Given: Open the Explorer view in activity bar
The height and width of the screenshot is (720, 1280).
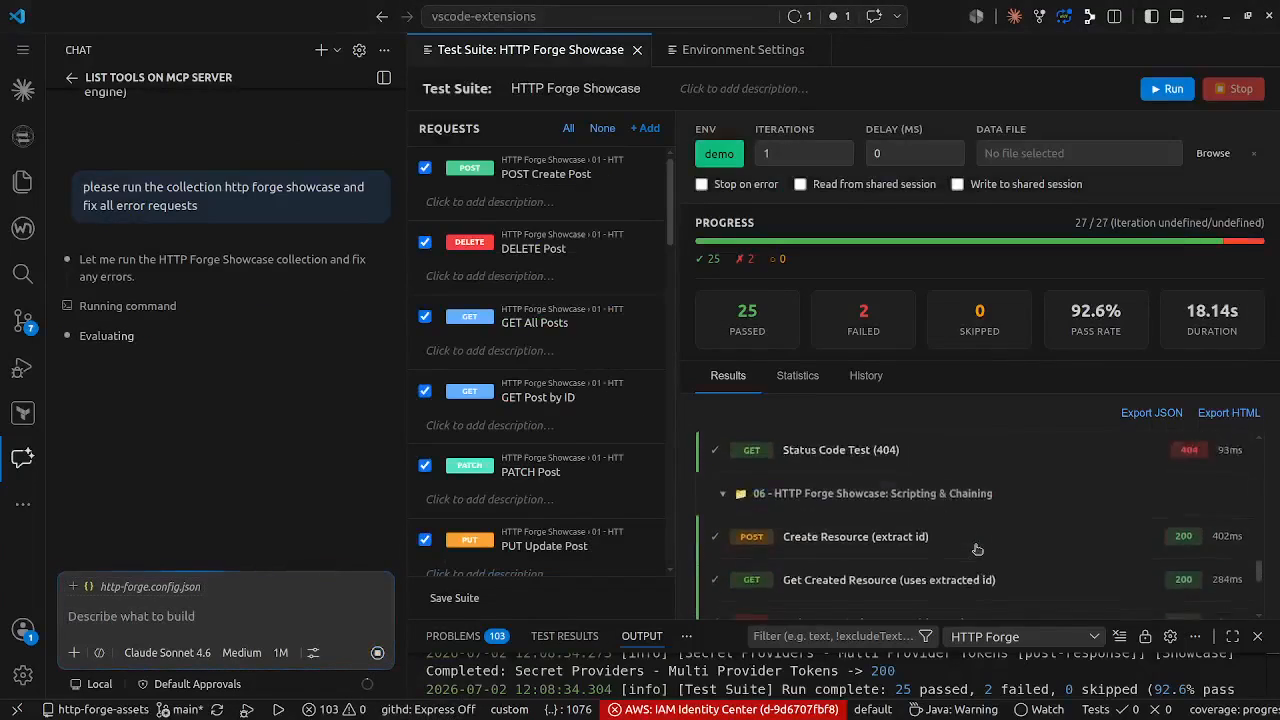Looking at the screenshot, I should pos(23,181).
